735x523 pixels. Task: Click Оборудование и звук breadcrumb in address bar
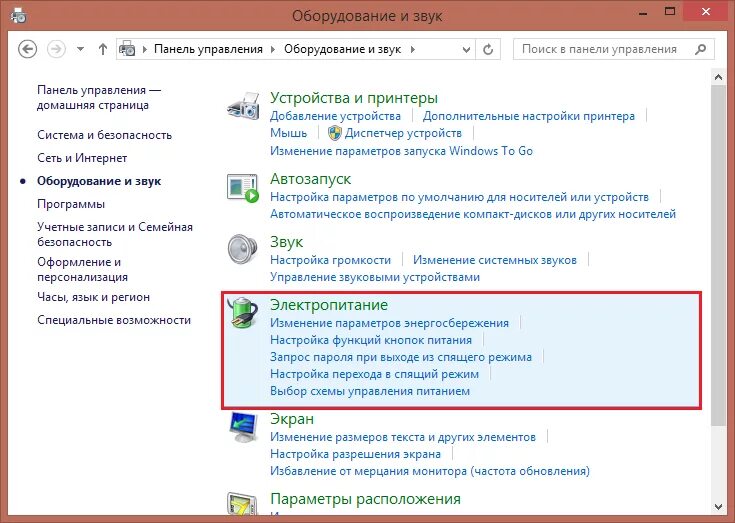(x=343, y=49)
